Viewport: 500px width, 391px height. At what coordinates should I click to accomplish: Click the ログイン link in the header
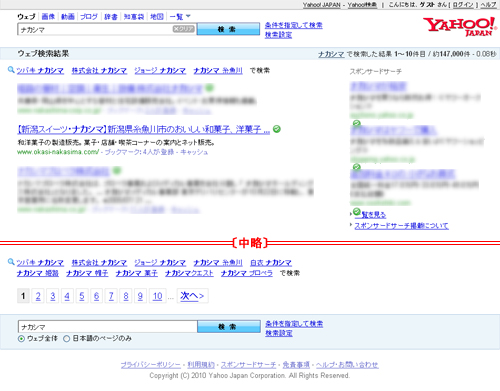tap(463, 5)
